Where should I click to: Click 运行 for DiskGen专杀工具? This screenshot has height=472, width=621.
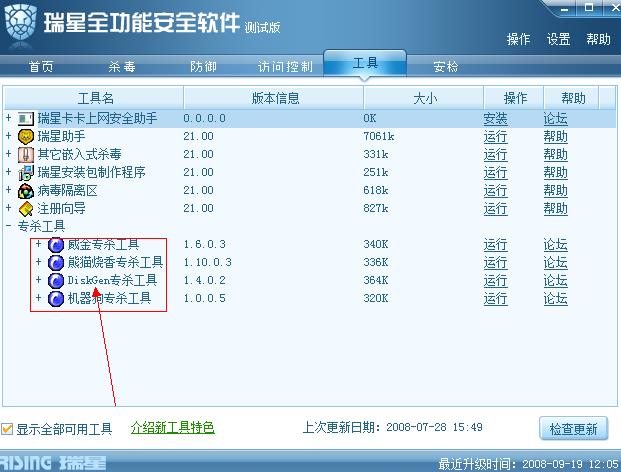(x=495, y=281)
